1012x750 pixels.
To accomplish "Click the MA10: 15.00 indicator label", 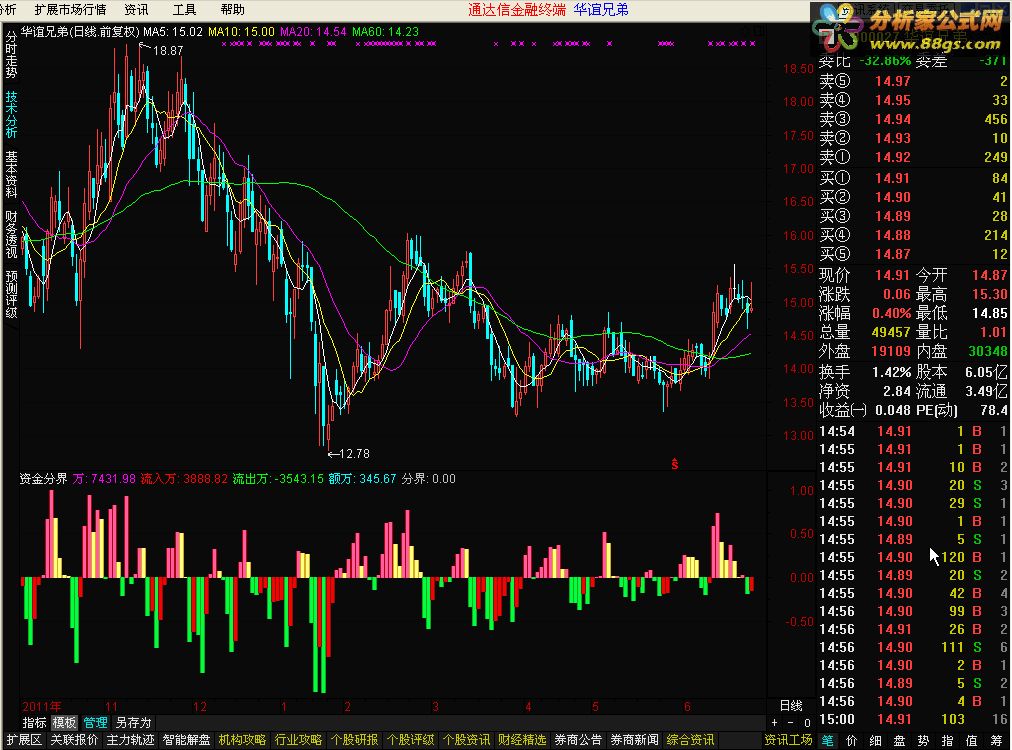I will (241, 32).
